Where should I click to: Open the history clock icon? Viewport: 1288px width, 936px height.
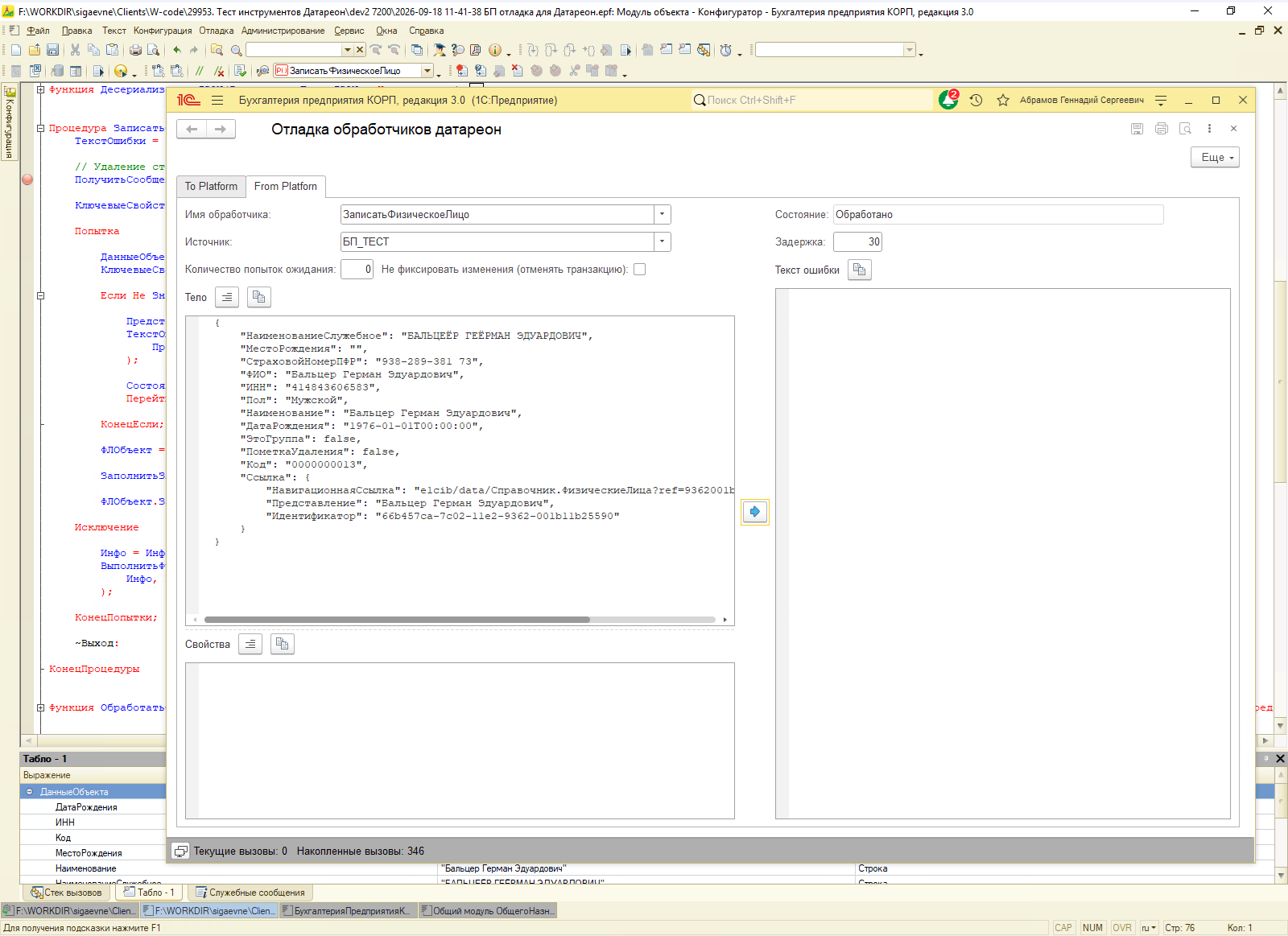(976, 100)
